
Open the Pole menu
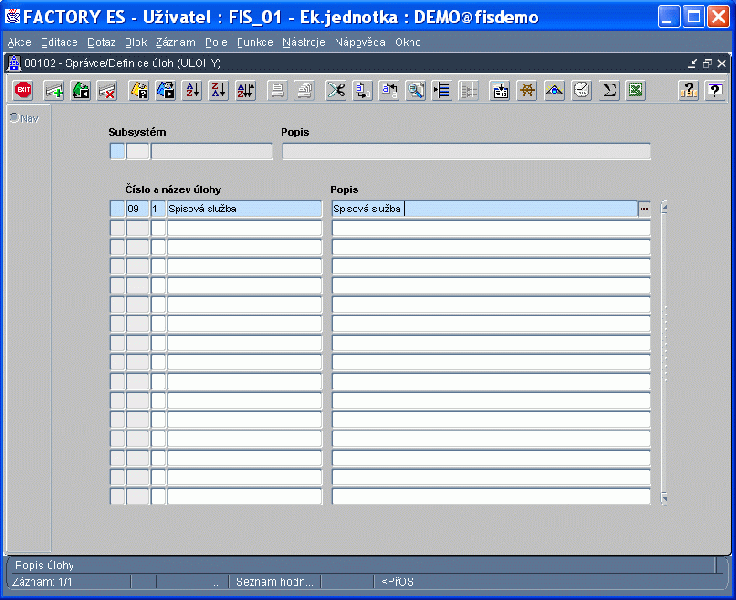216,42
